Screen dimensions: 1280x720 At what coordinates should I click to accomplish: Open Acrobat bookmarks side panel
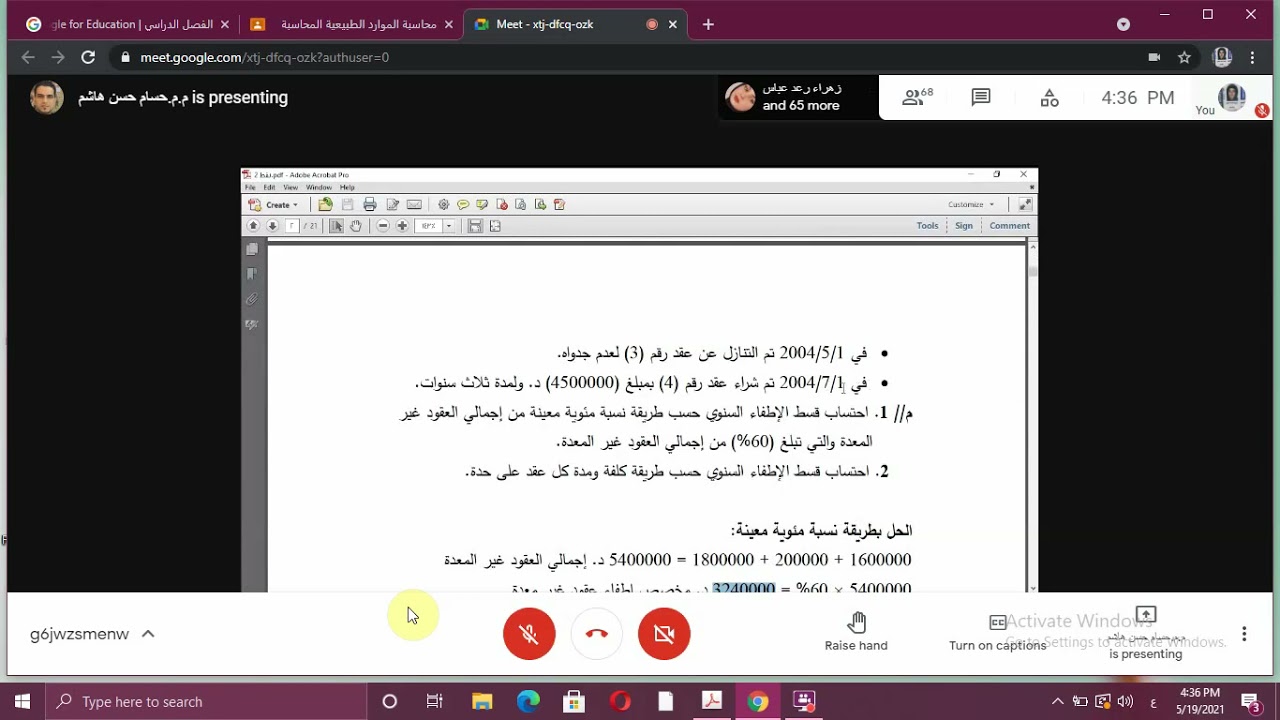(x=252, y=274)
